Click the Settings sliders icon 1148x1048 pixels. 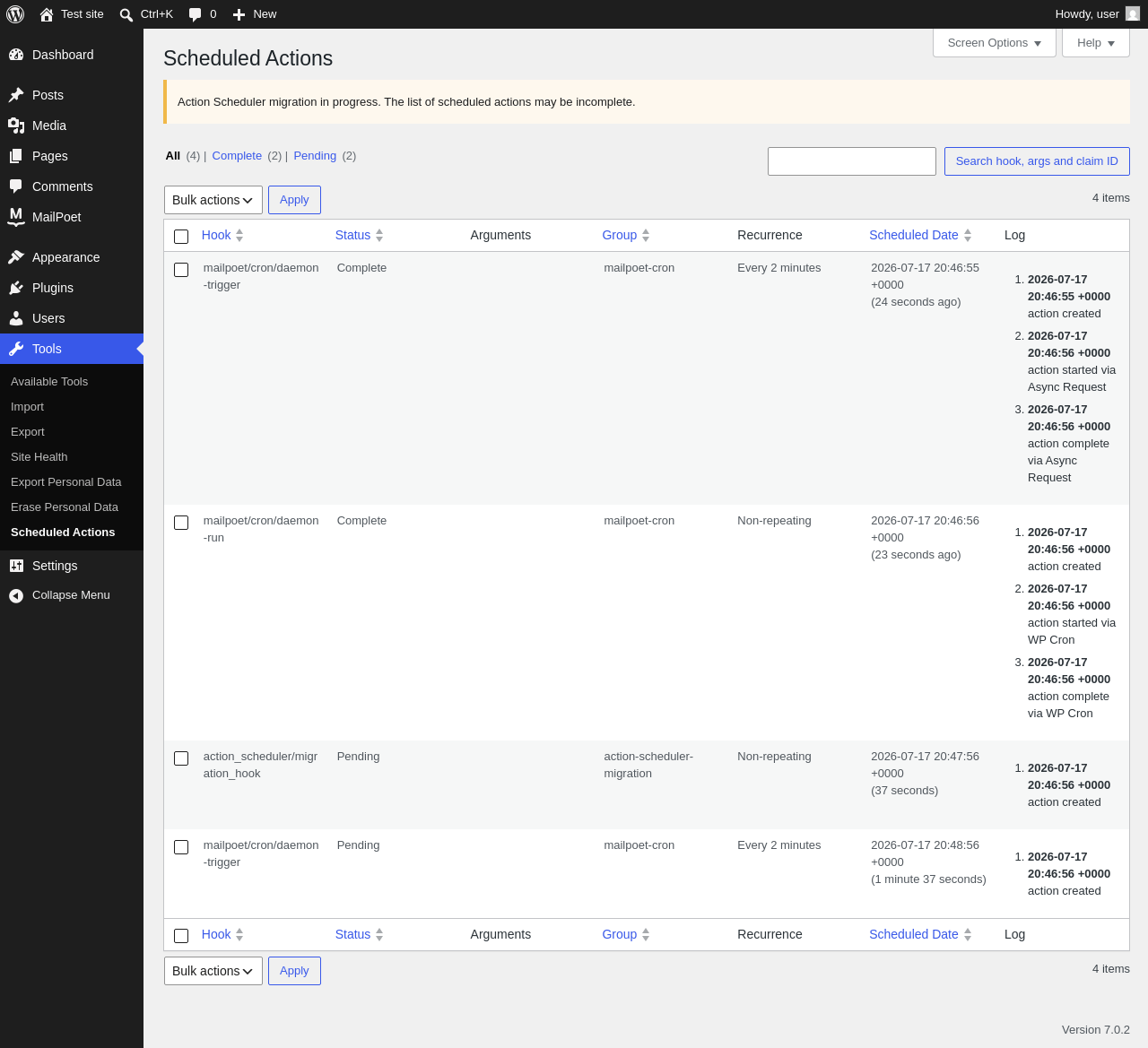(16, 566)
